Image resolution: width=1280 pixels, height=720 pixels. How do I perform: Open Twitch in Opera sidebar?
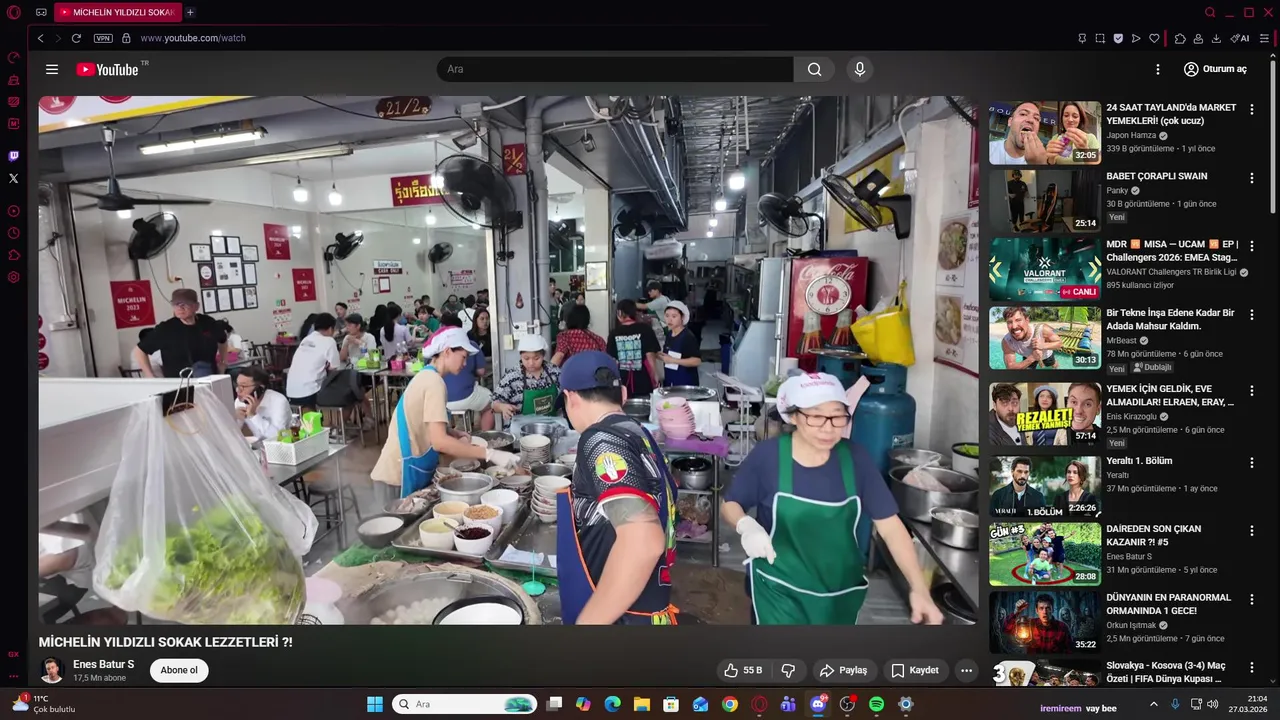pos(14,156)
